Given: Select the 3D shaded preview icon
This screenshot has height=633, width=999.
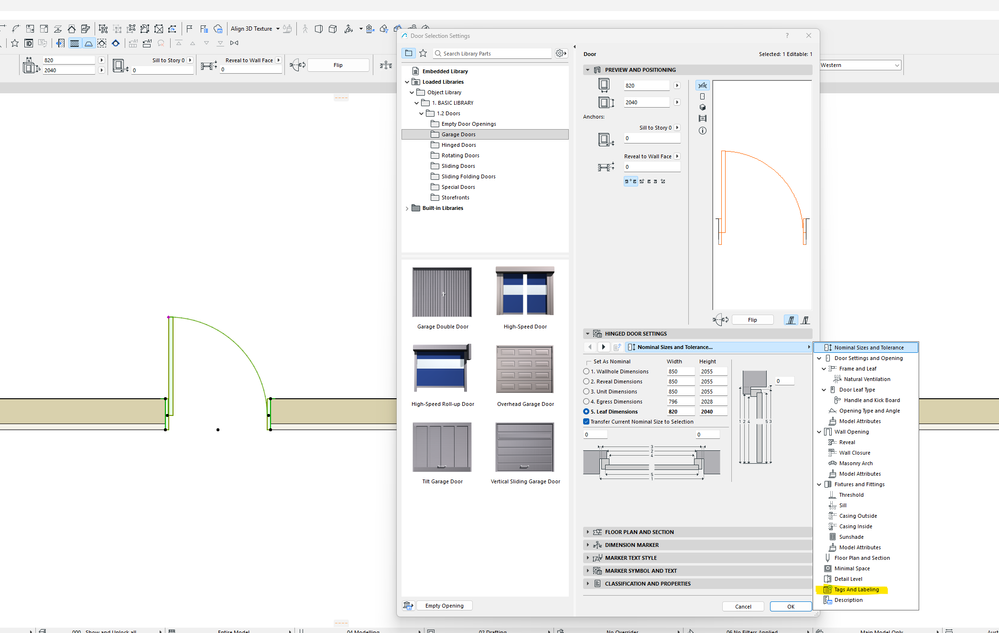Looking at the screenshot, I should pos(702,108).
